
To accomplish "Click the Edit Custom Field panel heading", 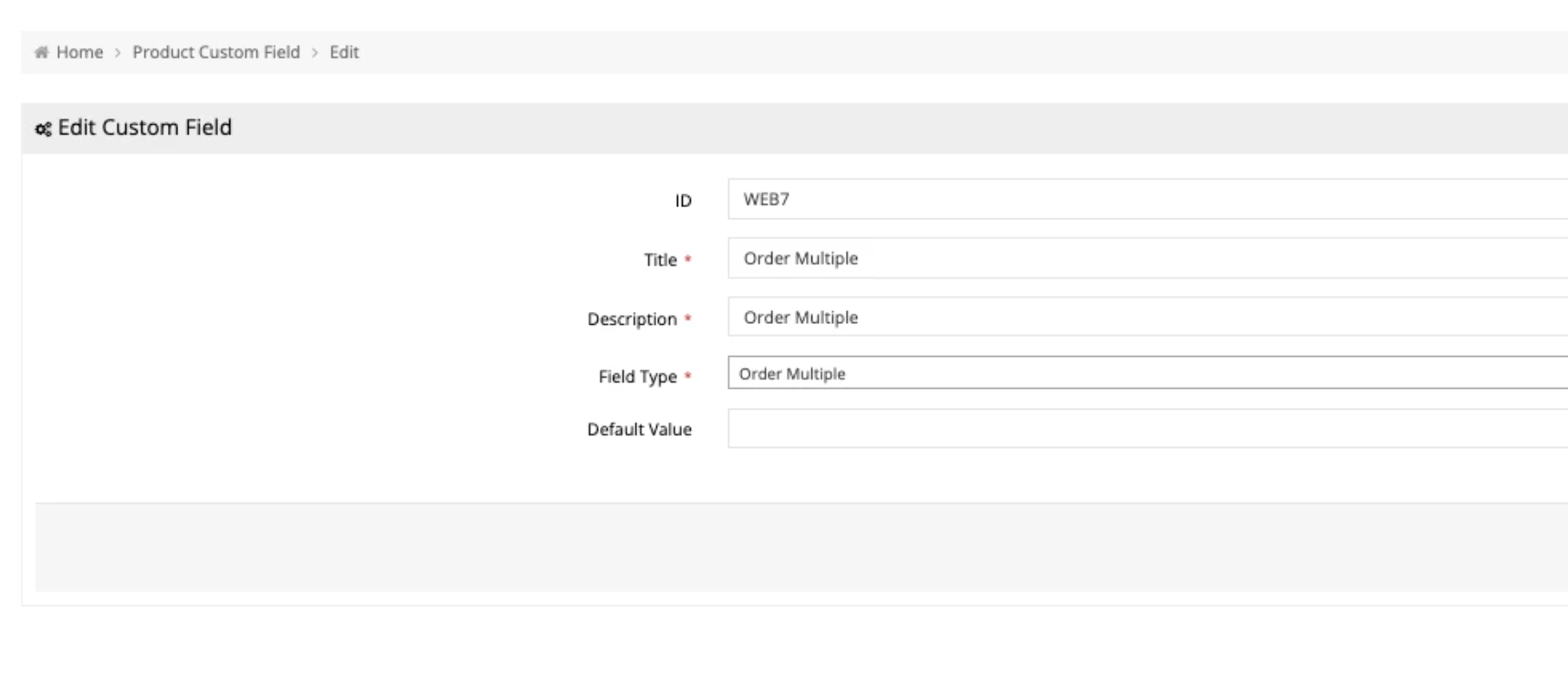I will point(144,128).
